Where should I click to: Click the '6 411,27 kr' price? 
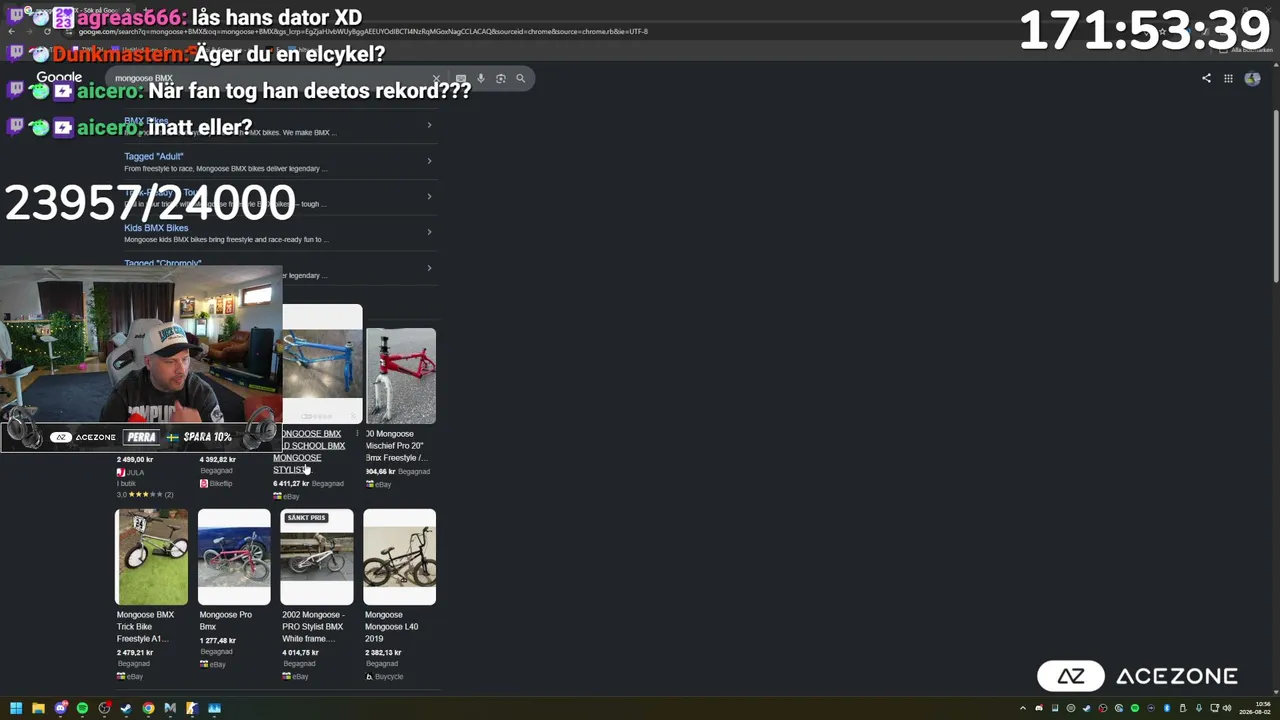(291, 484)
